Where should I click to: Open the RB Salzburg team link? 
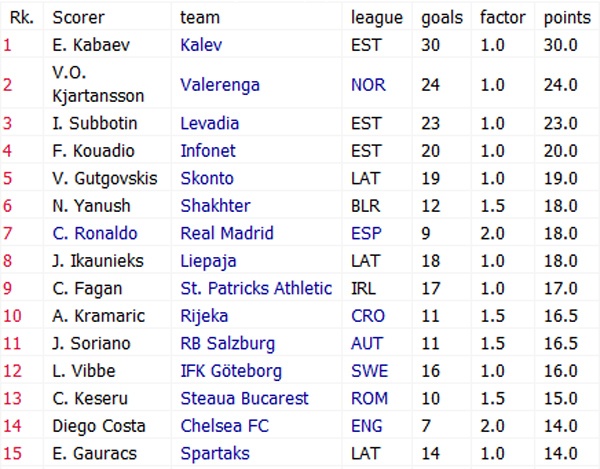[x=227, y=343]
